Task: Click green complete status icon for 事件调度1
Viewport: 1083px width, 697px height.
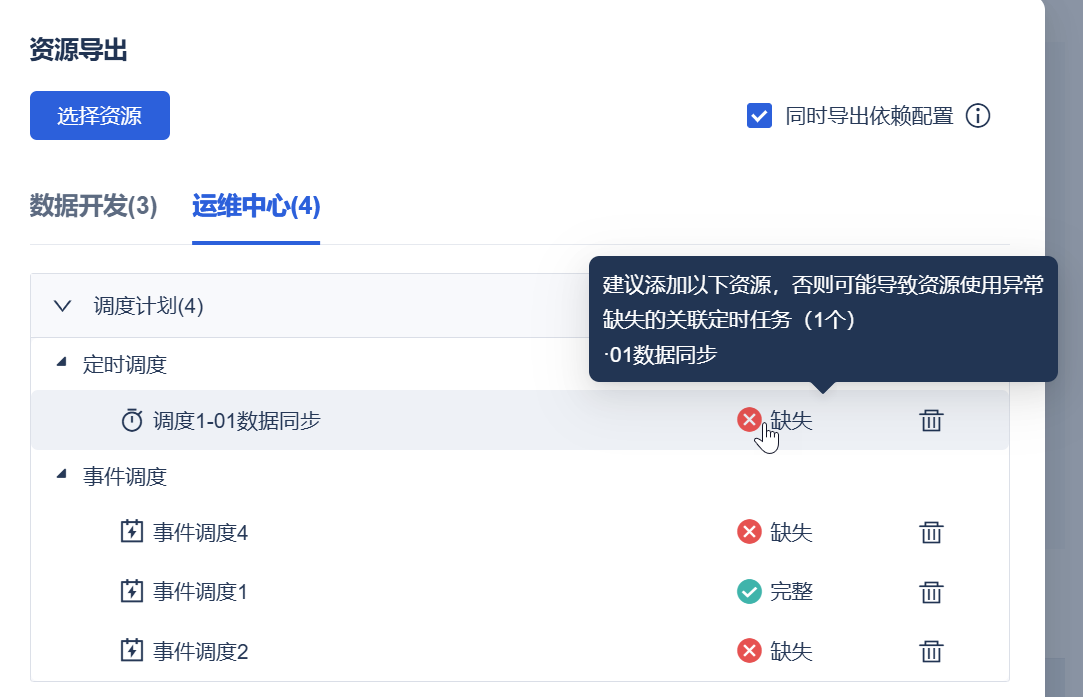Action: [x=749, y=592]
